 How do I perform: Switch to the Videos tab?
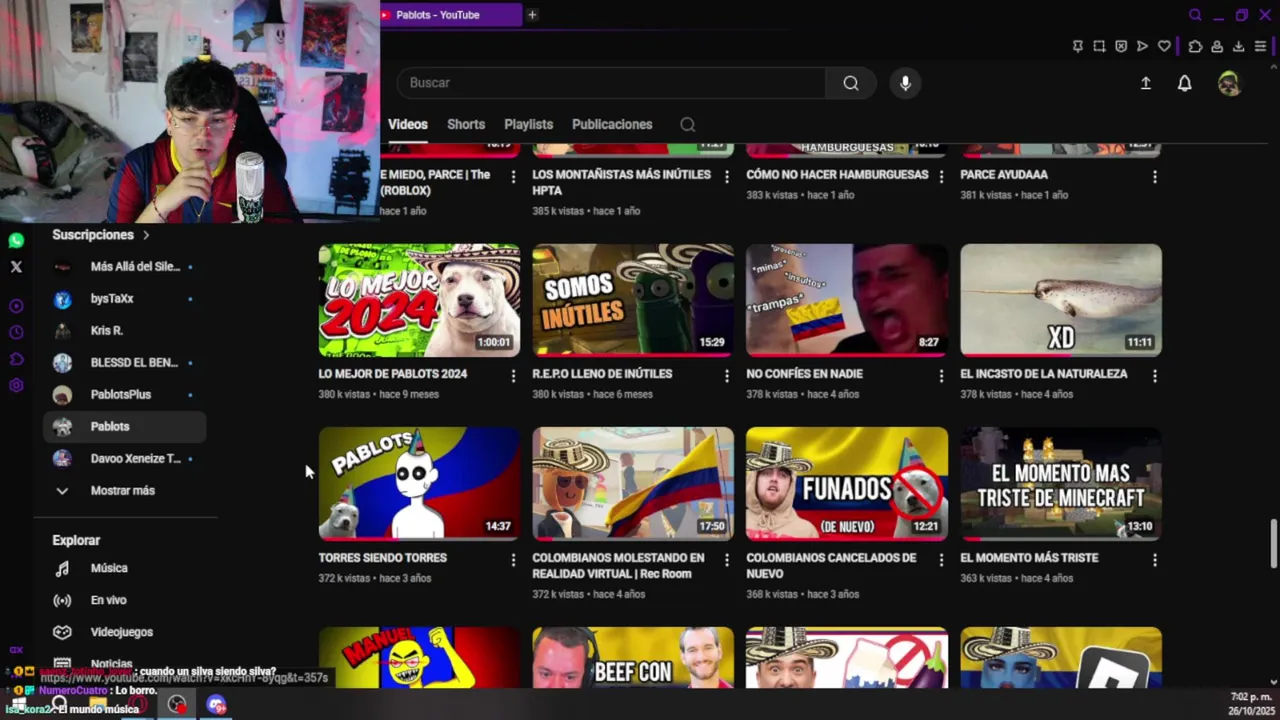point(408,125)
